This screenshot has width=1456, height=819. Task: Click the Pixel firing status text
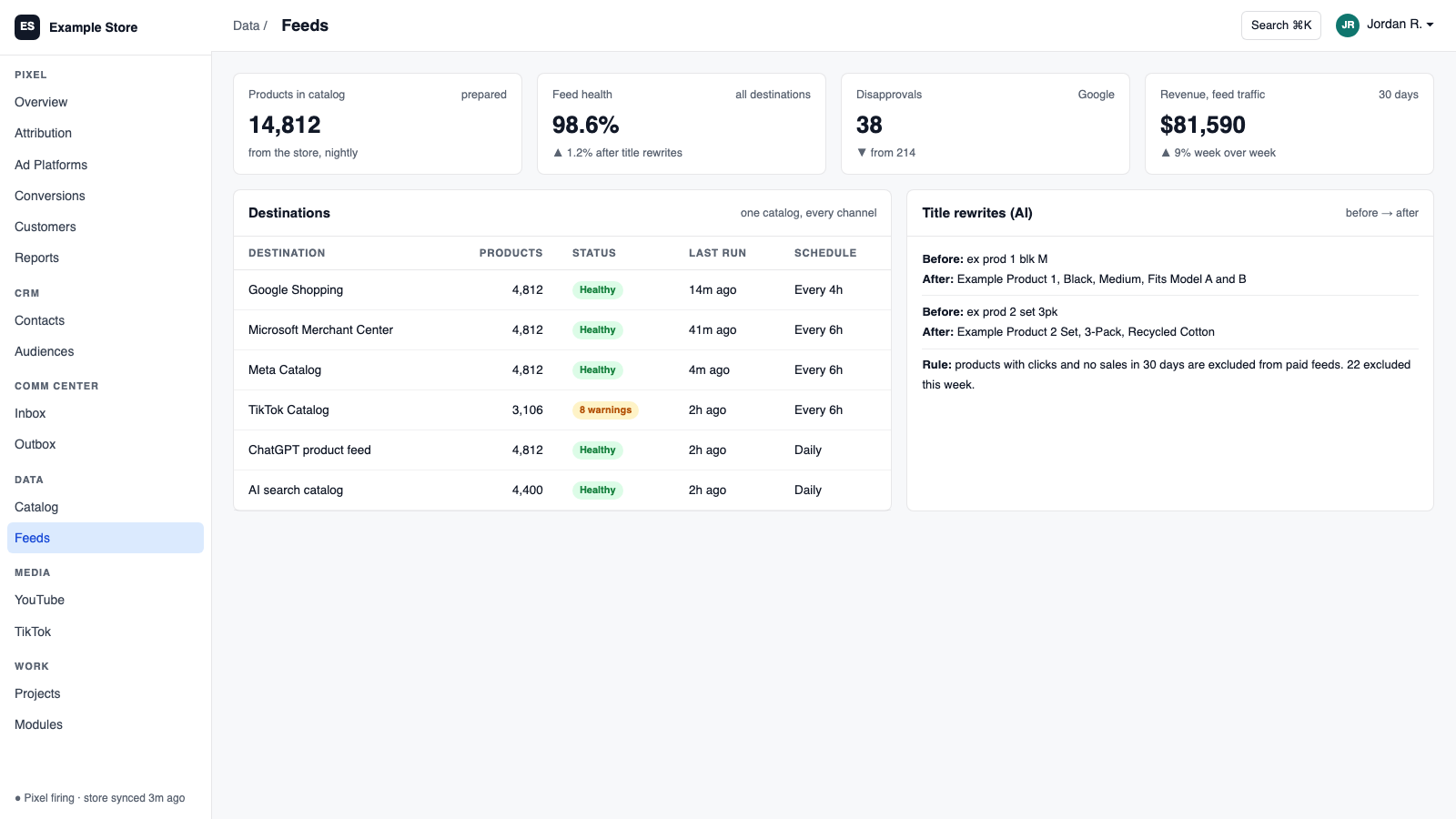pos(100,798)
